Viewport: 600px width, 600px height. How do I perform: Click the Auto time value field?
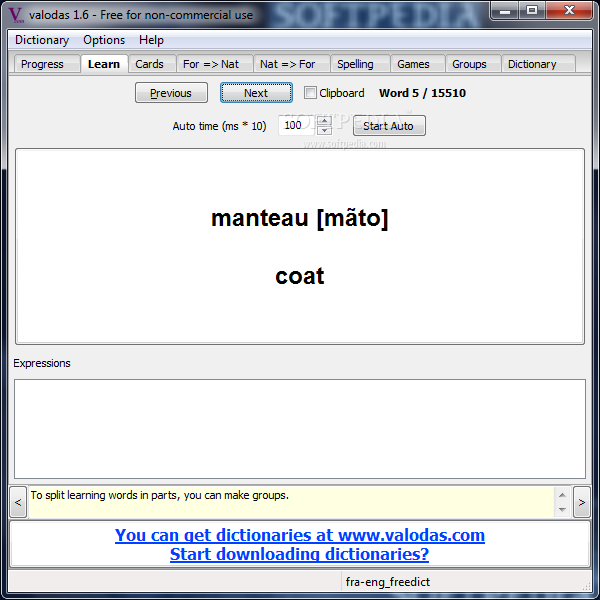coord(297,125)
